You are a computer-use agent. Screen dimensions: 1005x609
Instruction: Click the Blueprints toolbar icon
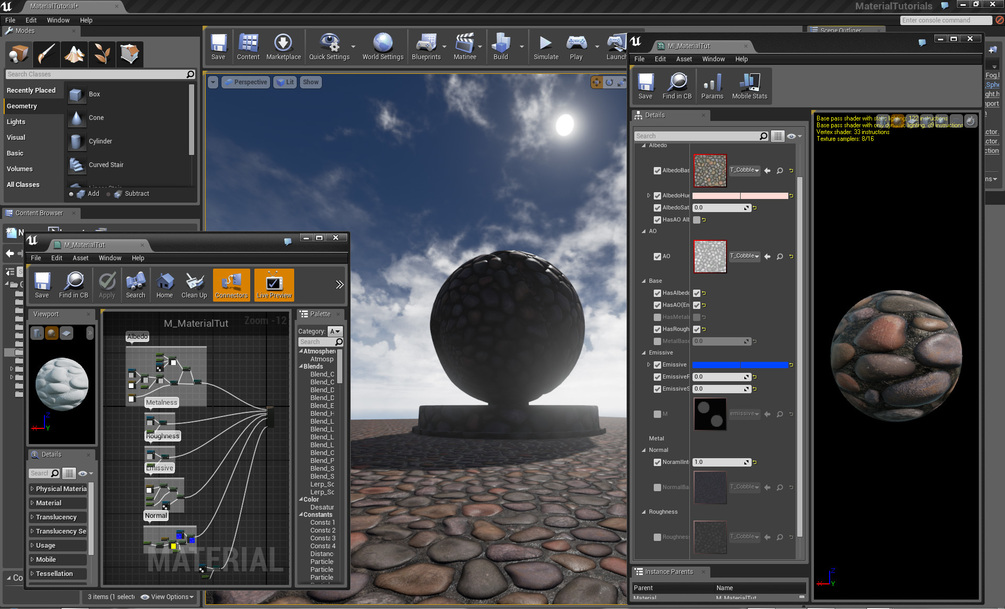(426, 47)
